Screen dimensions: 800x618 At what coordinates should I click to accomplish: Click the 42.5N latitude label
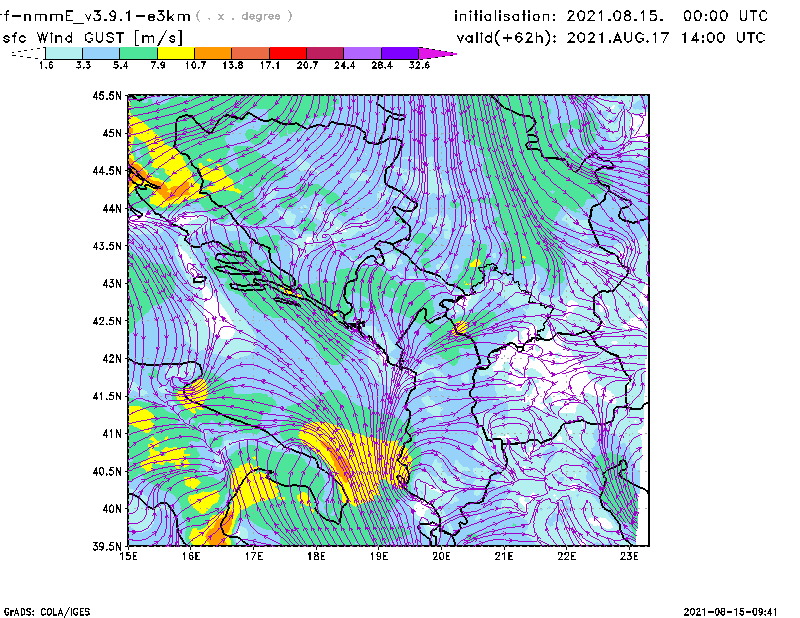coord(107,321)
